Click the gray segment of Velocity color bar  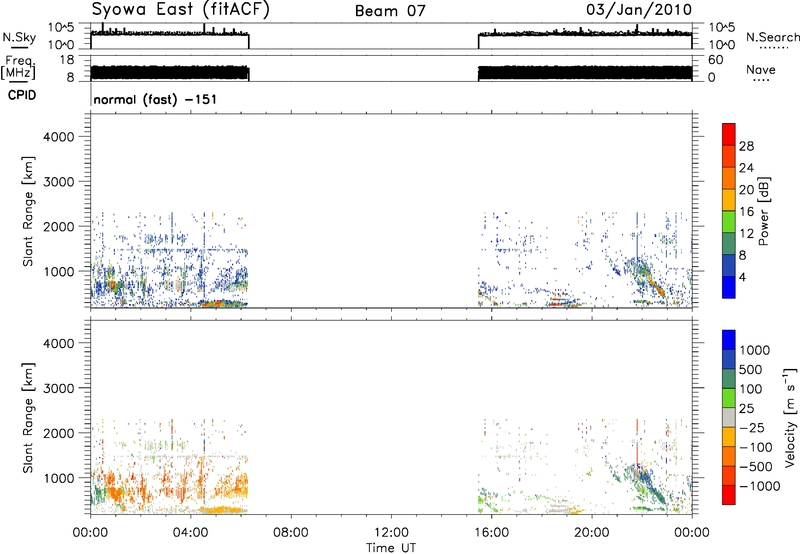click(x=729, y=418)
